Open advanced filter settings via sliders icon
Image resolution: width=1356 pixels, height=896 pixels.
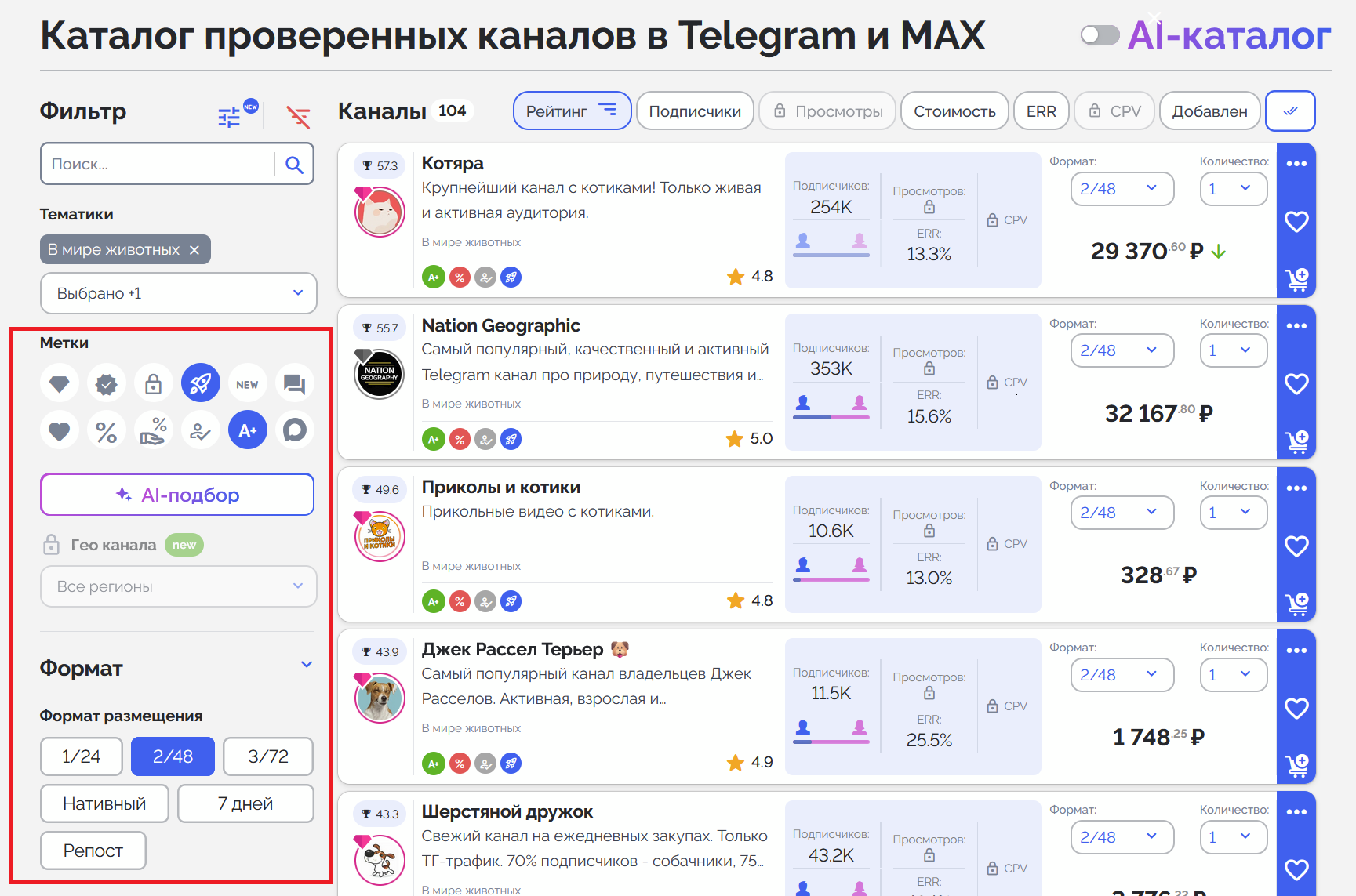(228, 114)
